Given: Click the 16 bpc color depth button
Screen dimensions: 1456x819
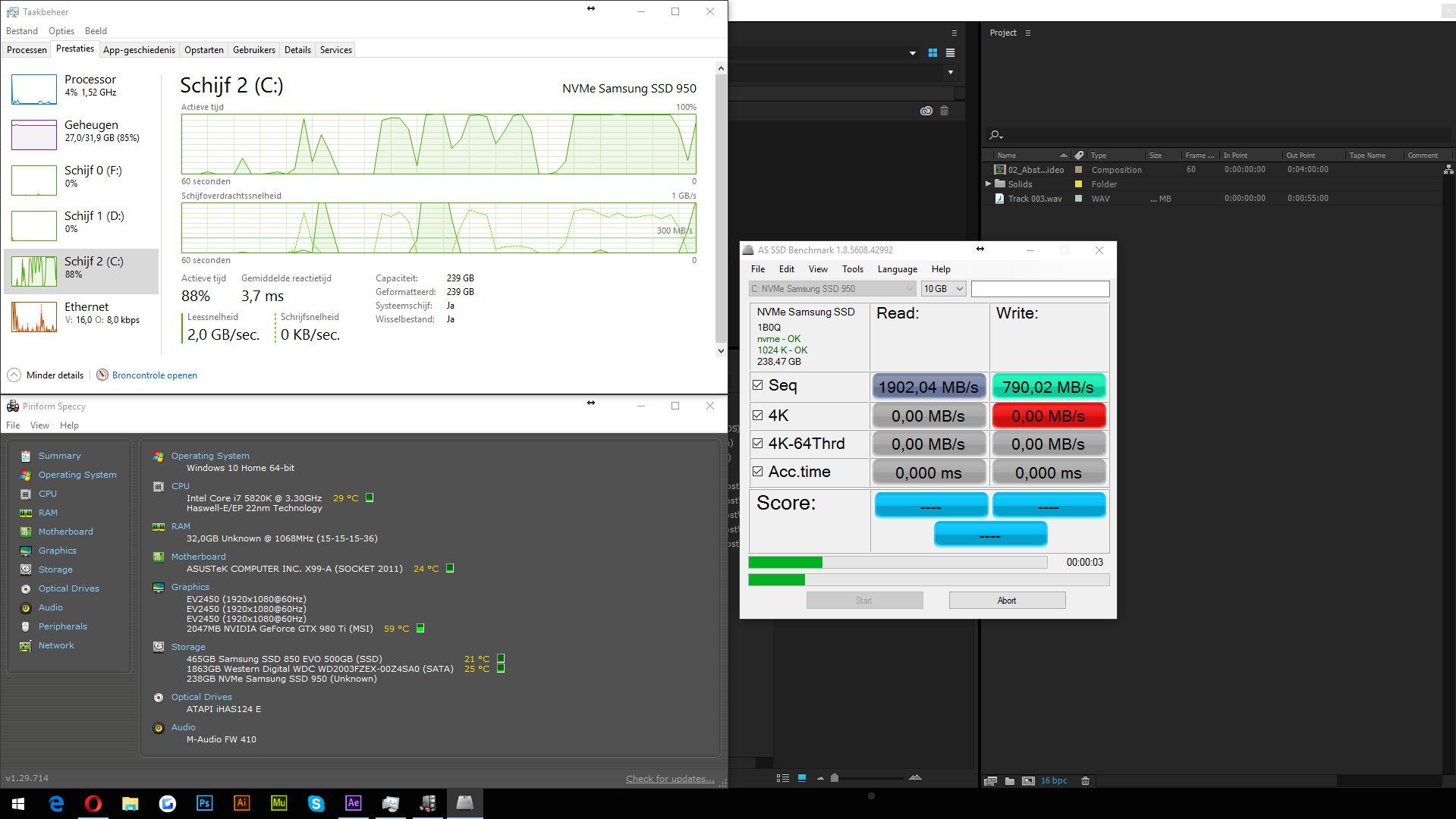Looking at the screenshot, I should (1054, 780).
